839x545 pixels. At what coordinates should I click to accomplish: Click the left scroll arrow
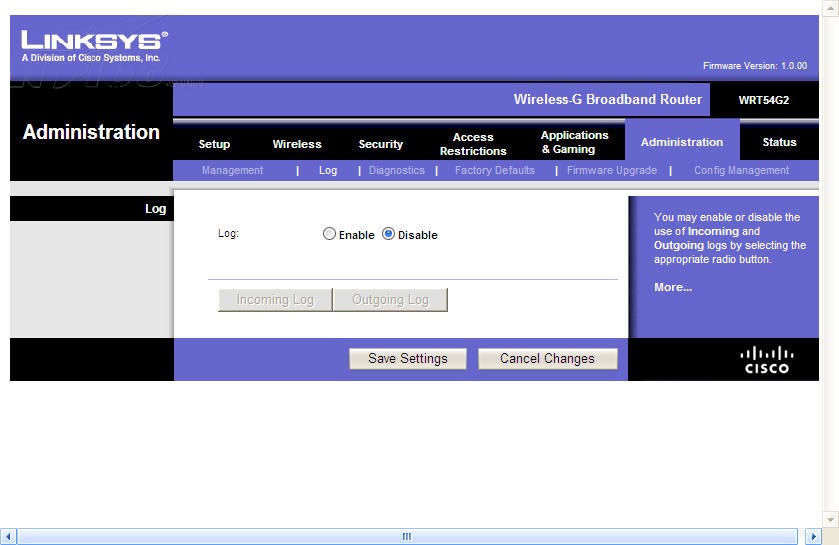click(8, 536)
